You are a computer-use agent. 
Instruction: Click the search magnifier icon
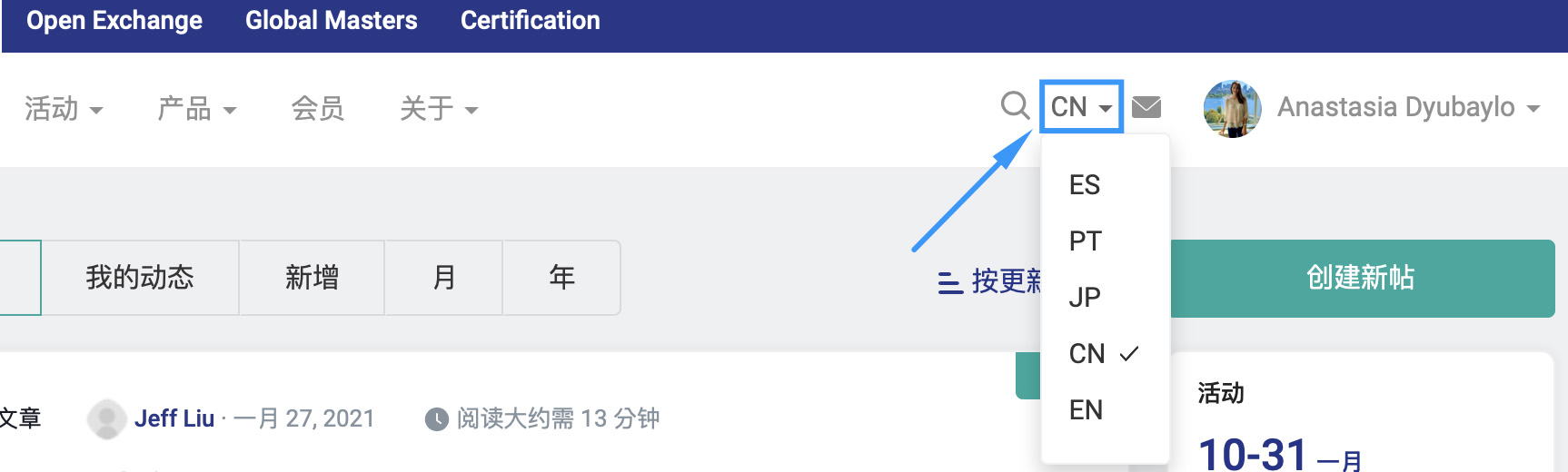pos(1015,106)
